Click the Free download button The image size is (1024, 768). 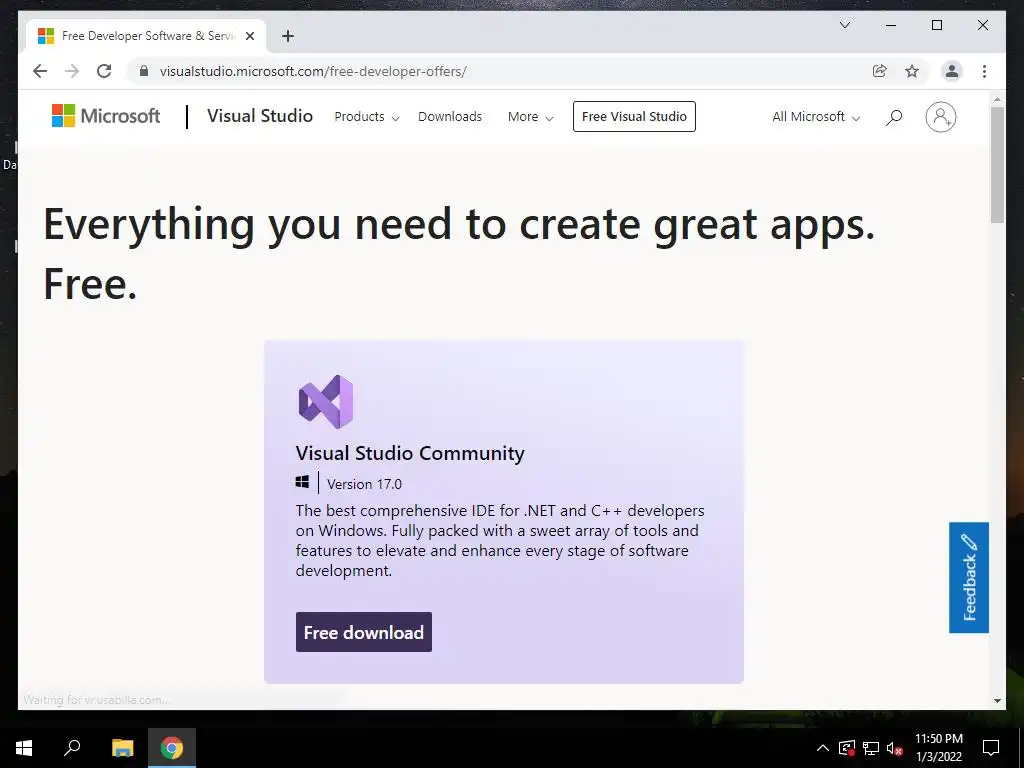[x=364, y=632]
